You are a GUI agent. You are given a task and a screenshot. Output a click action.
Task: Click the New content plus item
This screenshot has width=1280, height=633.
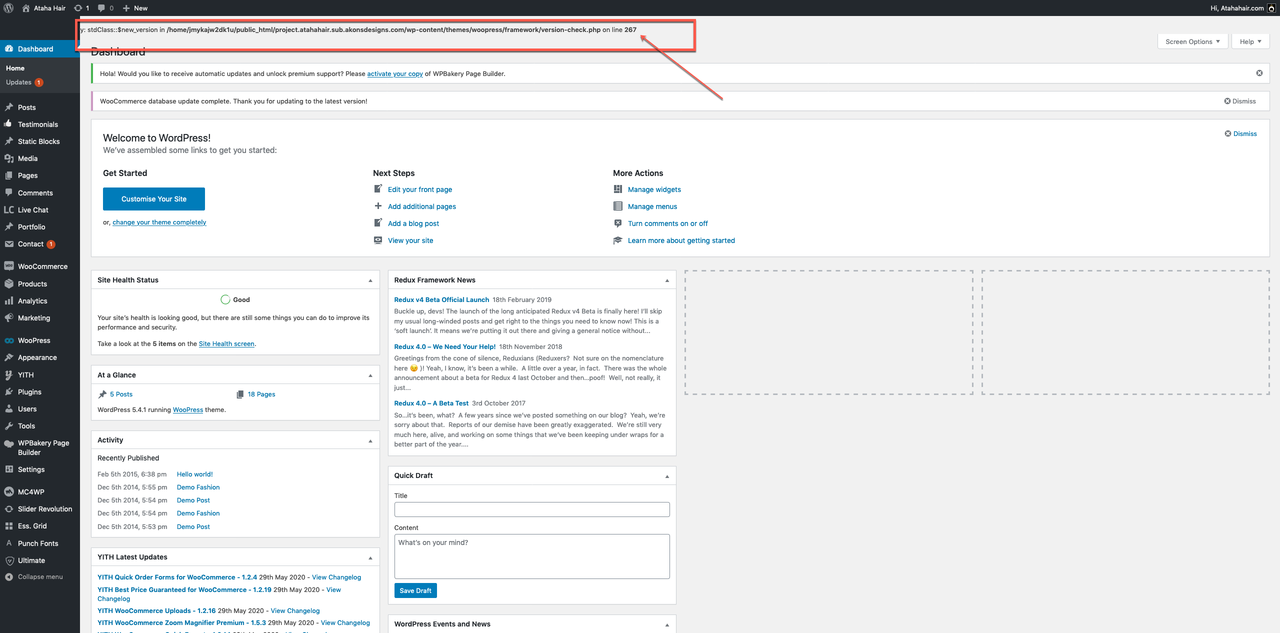(x=135, y=7)
